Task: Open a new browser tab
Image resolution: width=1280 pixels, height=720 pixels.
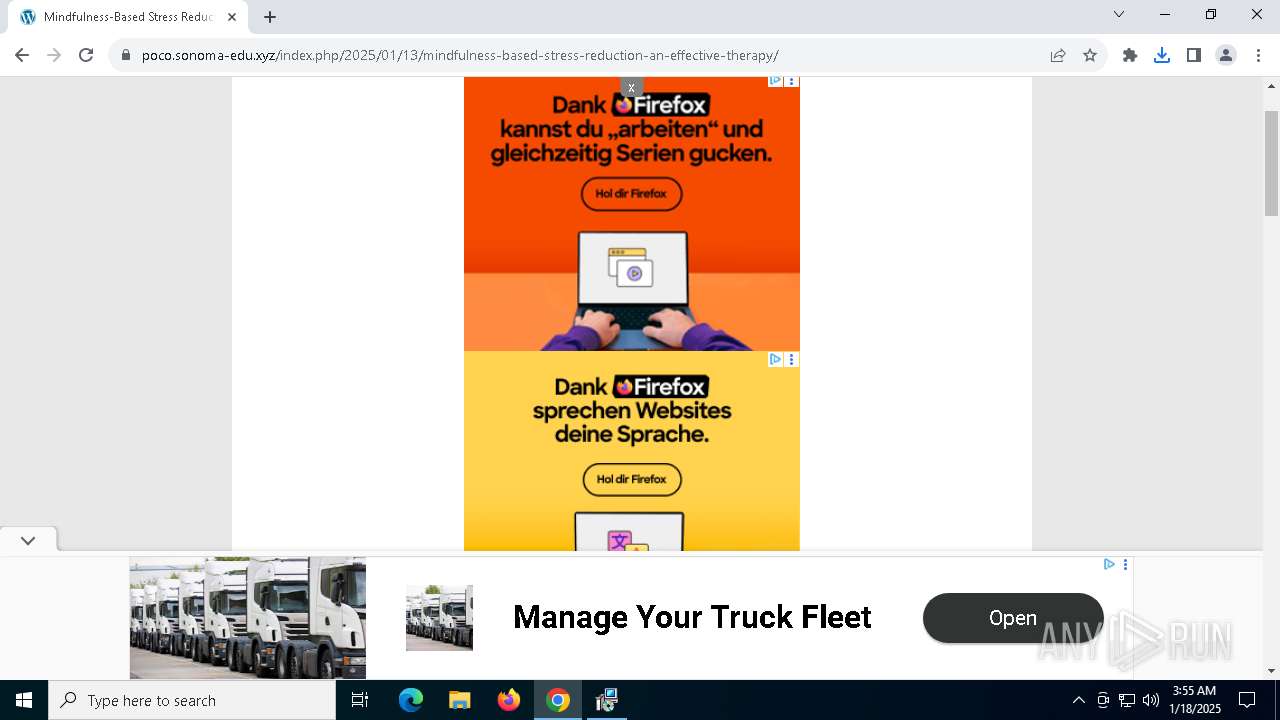Action: 270,17
